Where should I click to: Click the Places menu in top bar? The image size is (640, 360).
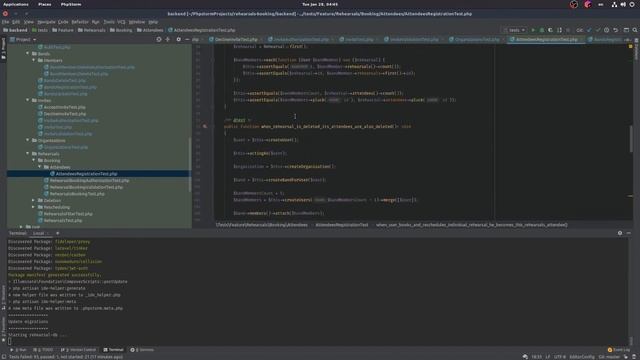tap(44, 4)
